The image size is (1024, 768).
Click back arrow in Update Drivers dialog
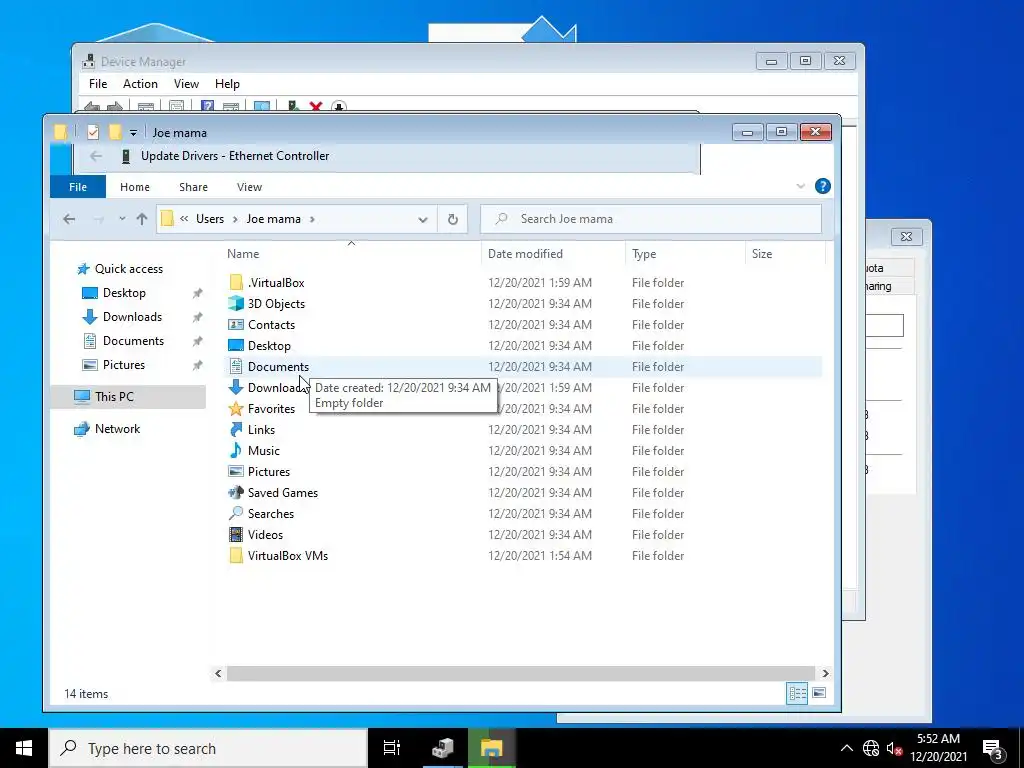click(96, 156)
